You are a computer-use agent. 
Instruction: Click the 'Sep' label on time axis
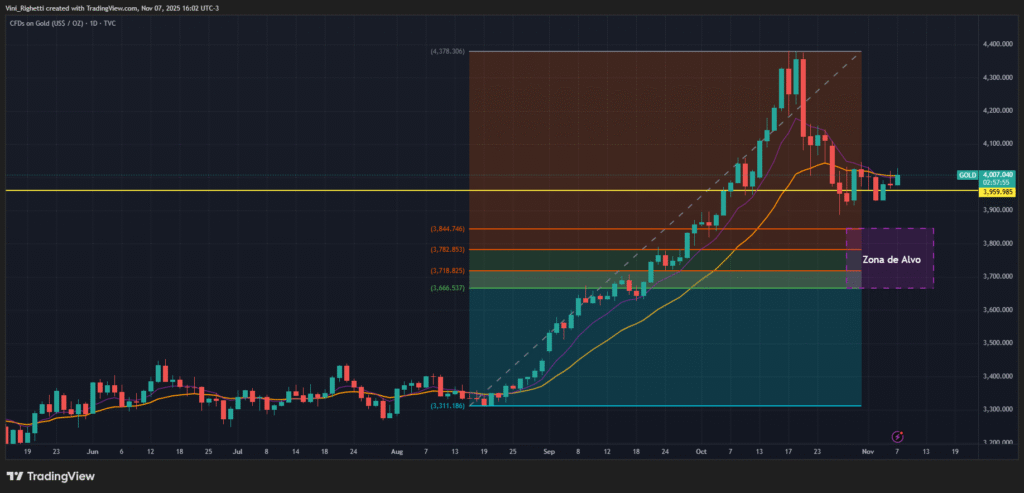click(x=549, y=451)
